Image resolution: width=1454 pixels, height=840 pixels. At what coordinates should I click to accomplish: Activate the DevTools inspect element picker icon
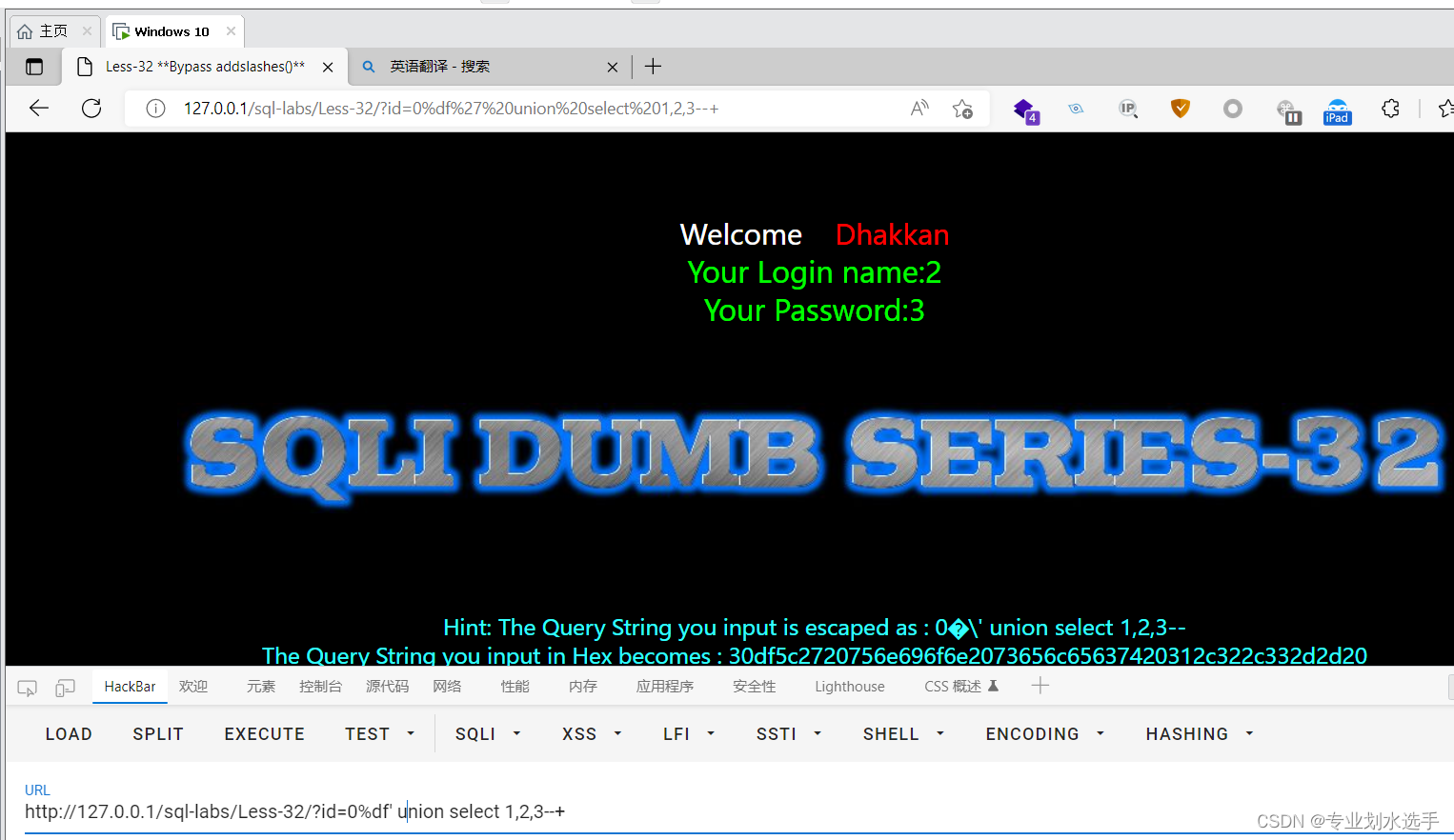(27, 687)
